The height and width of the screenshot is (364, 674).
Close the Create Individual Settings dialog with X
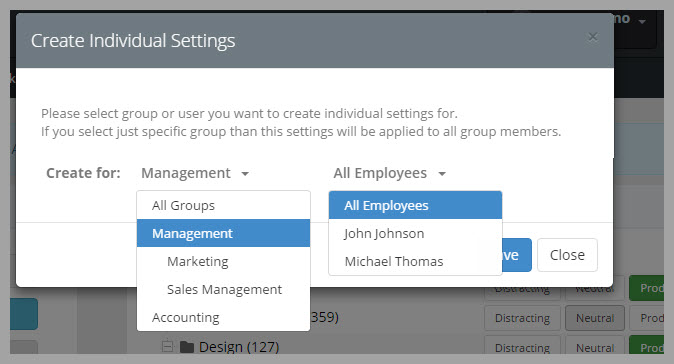click(x=593, y=37)
